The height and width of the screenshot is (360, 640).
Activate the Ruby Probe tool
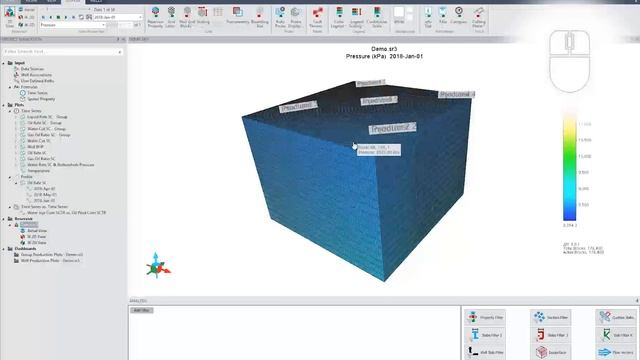[x=280, y=17]
